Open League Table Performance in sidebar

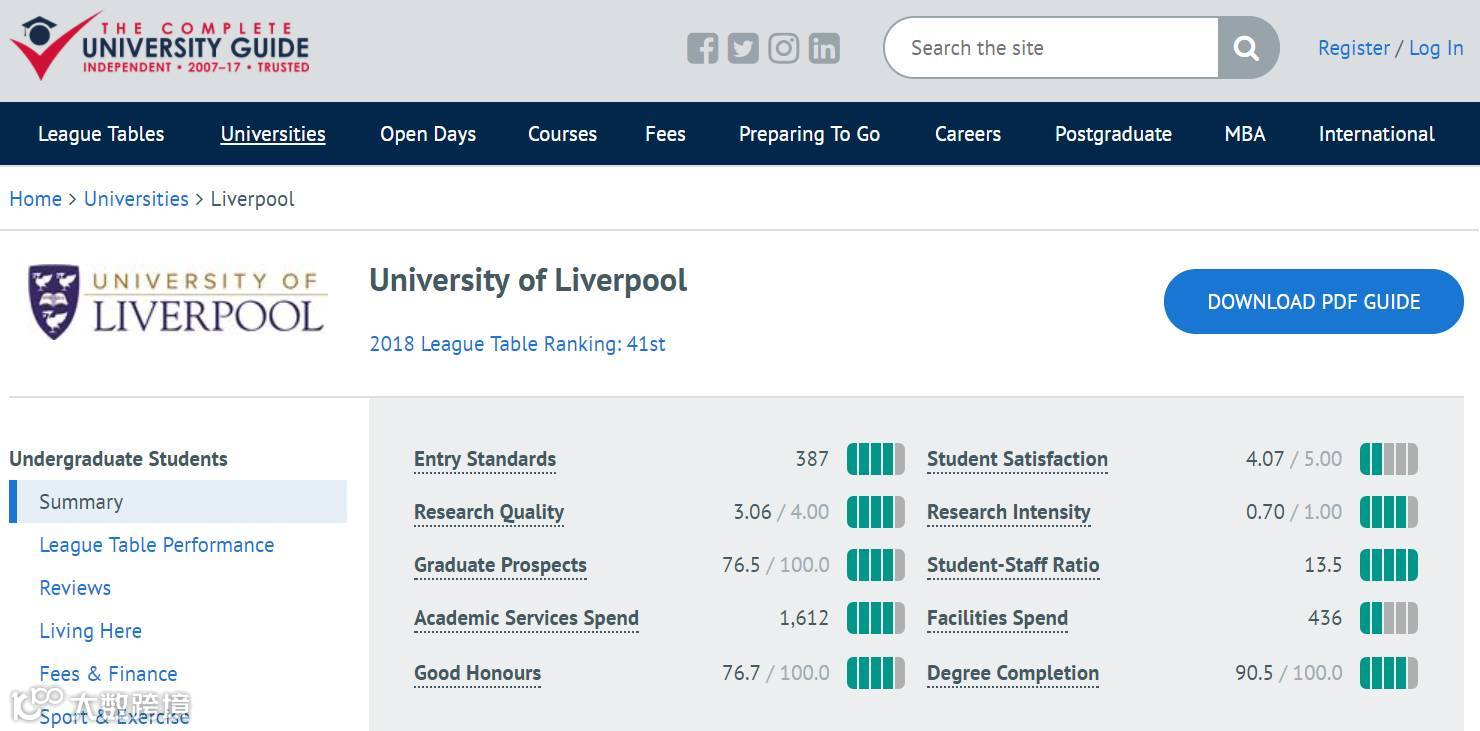coord(156,545)
